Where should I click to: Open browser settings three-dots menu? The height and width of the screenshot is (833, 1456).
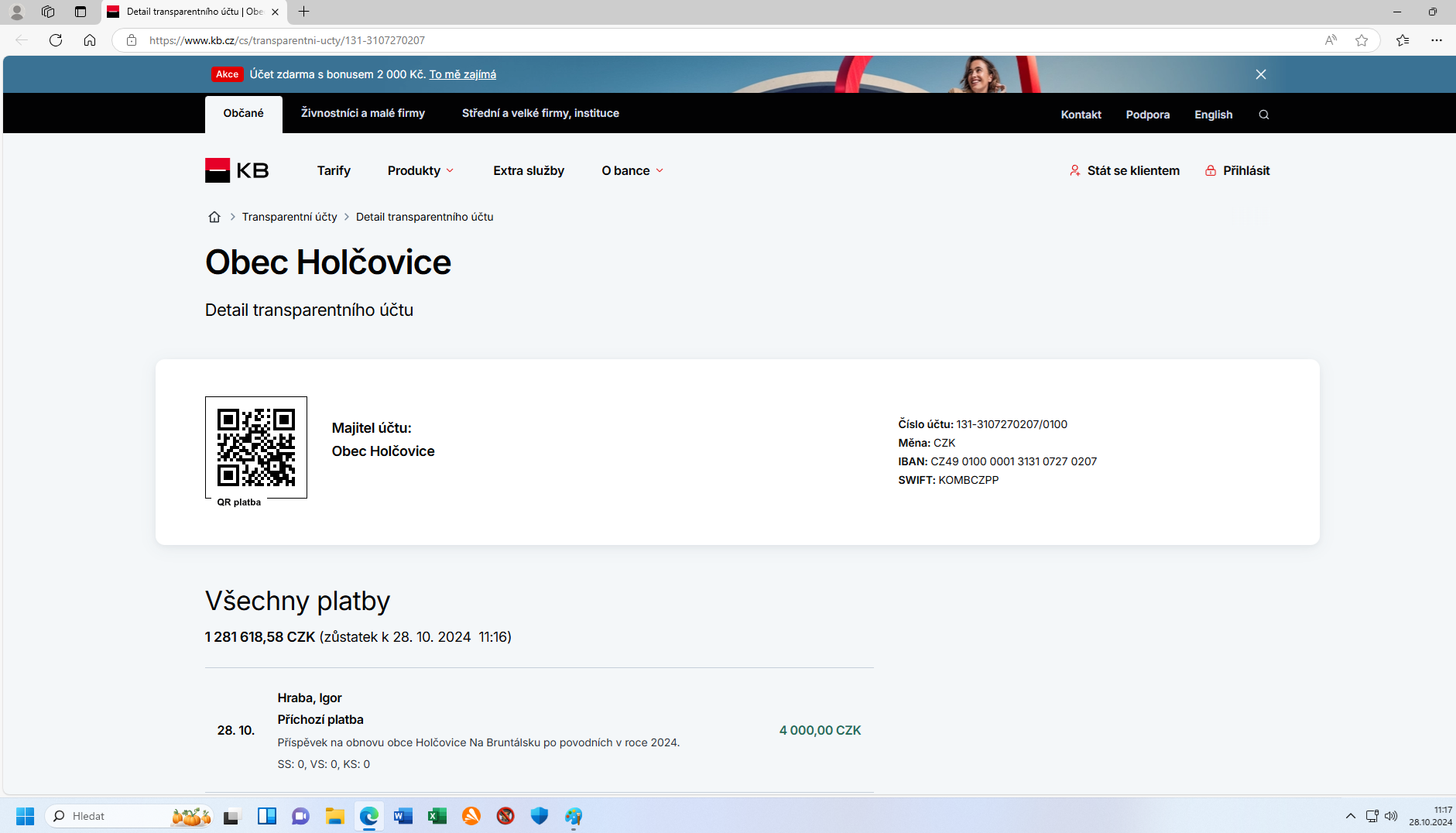tap(1437, 40)
